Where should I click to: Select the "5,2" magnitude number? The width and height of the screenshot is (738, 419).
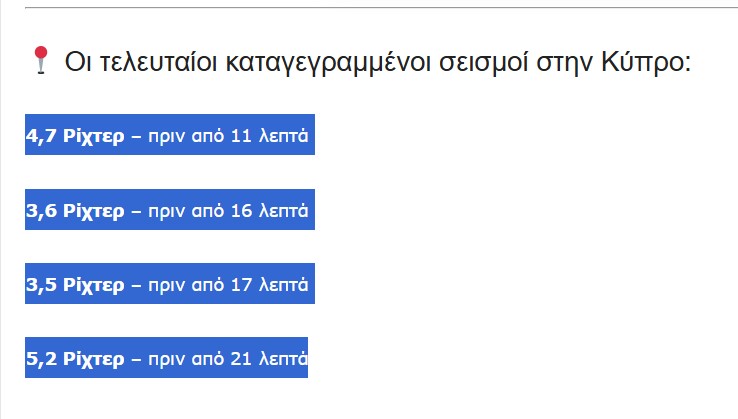(x=41, y=358)
